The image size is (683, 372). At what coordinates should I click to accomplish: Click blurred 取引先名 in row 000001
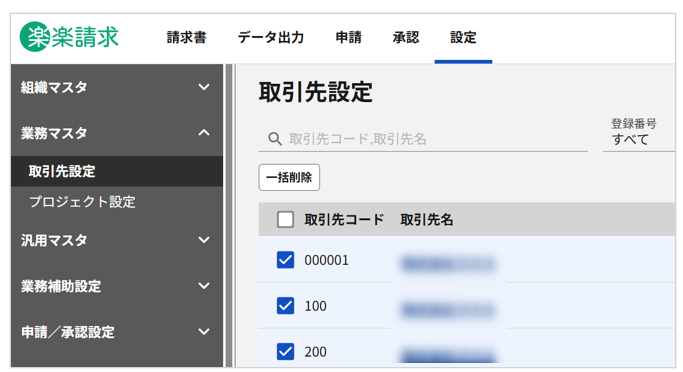point(448,264)
